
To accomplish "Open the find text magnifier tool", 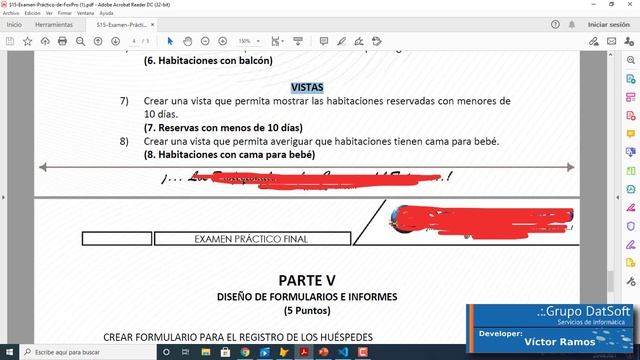I will point(80,41).
